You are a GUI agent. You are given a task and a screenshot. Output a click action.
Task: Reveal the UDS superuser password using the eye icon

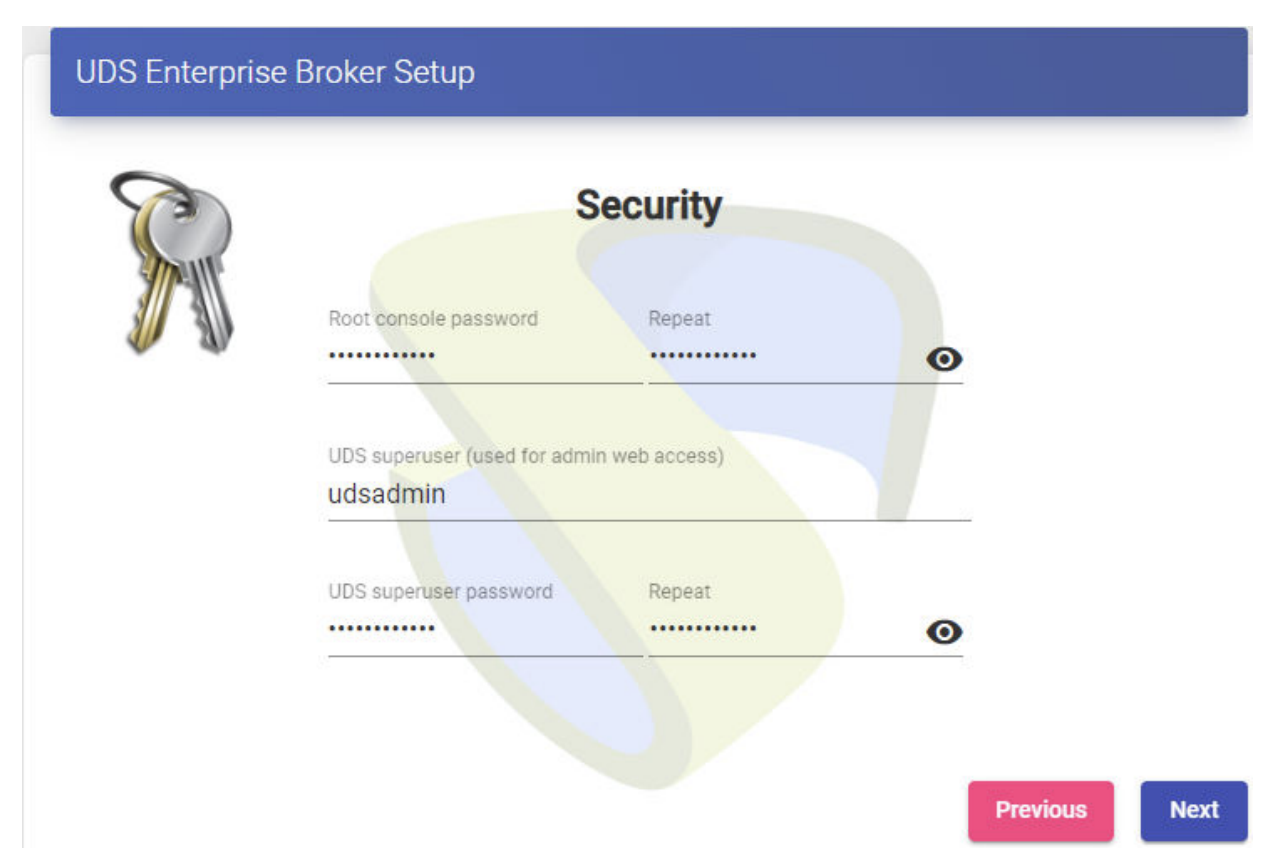[x=944, y=632]
